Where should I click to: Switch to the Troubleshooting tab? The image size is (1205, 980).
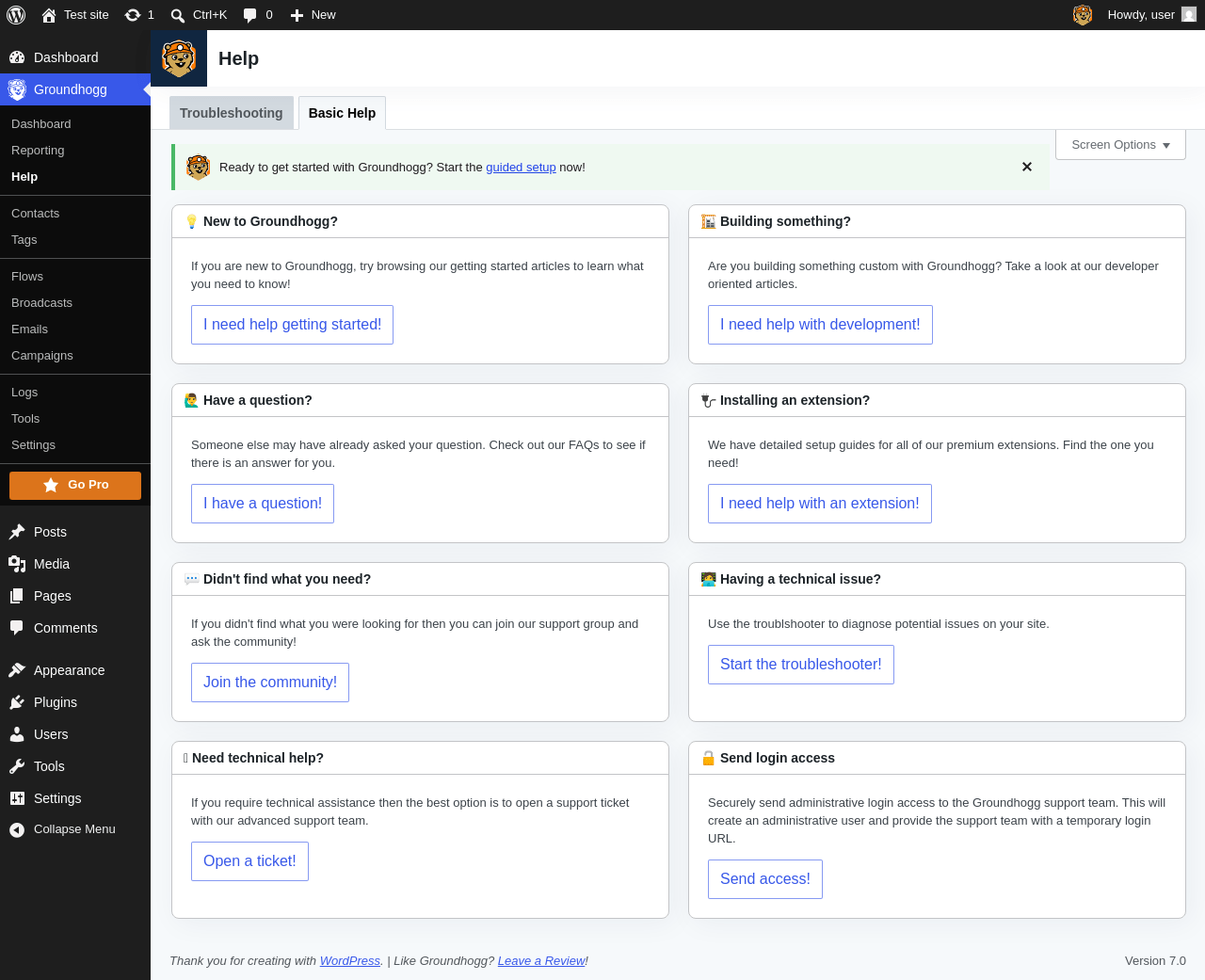232,113
